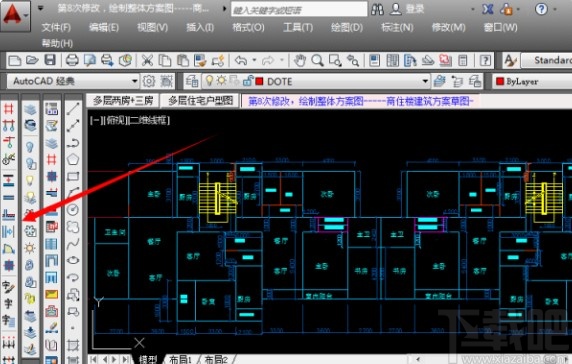Open the Properties palette icon
This screenshot has height=364, width=572.
tap(375, 60)
